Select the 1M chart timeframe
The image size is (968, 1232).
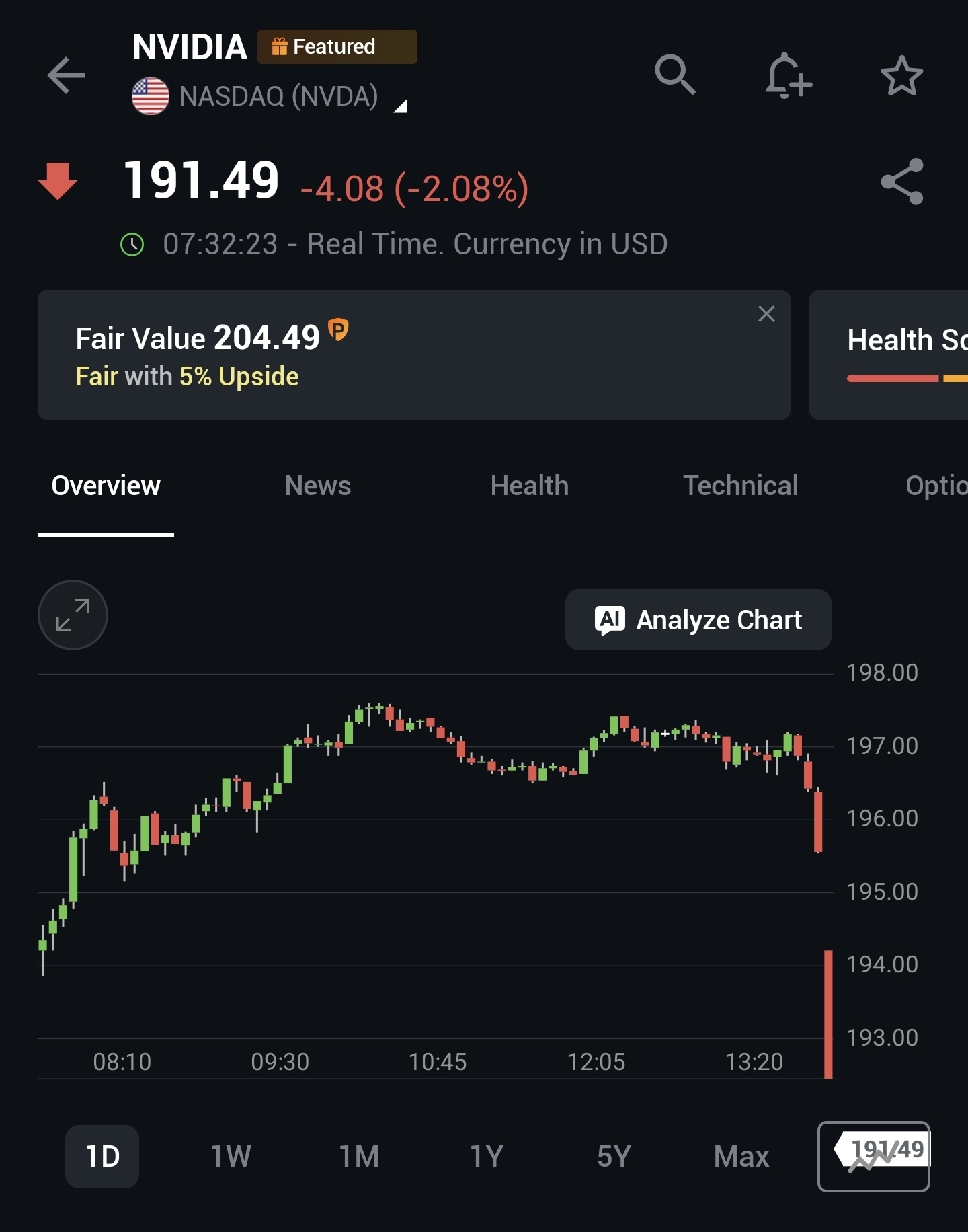[x=359, y=1156]
